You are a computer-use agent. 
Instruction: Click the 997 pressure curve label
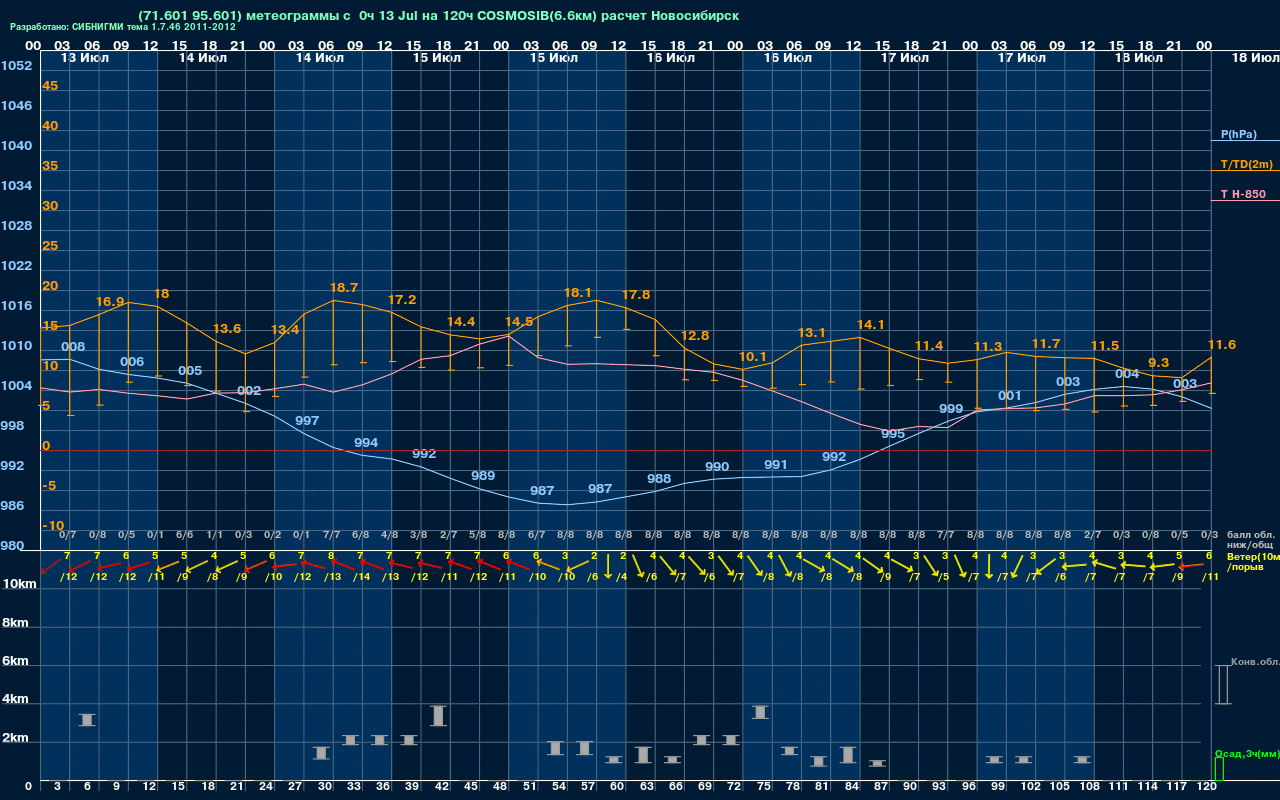pos(308,421)
